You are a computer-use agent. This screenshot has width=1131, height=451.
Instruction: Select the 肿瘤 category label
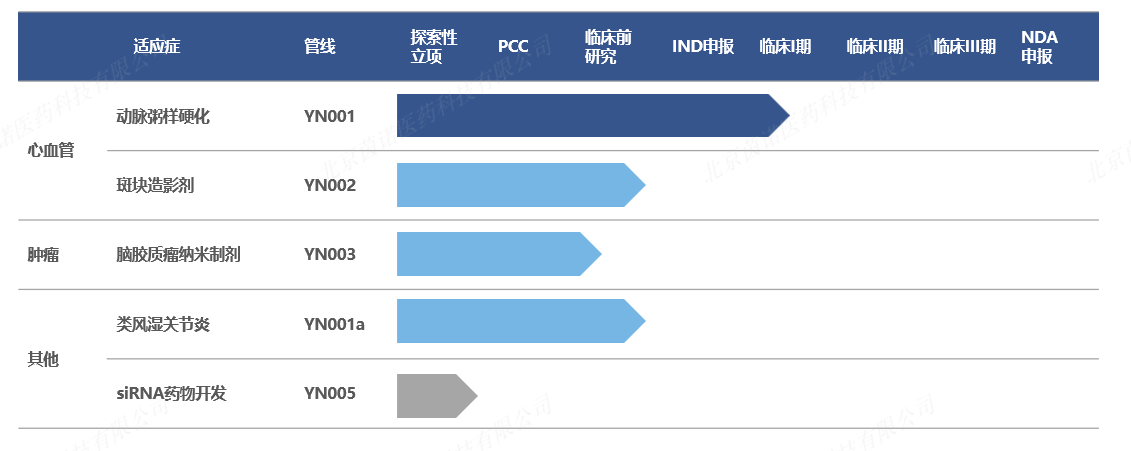(x=43, y=255)
